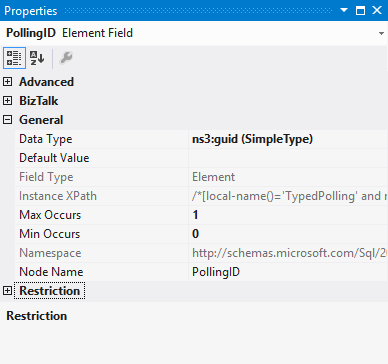Viewport: 388px width, 364px height.
Task: Switch to Categorized view icon
Action: (x=14, y=58)
